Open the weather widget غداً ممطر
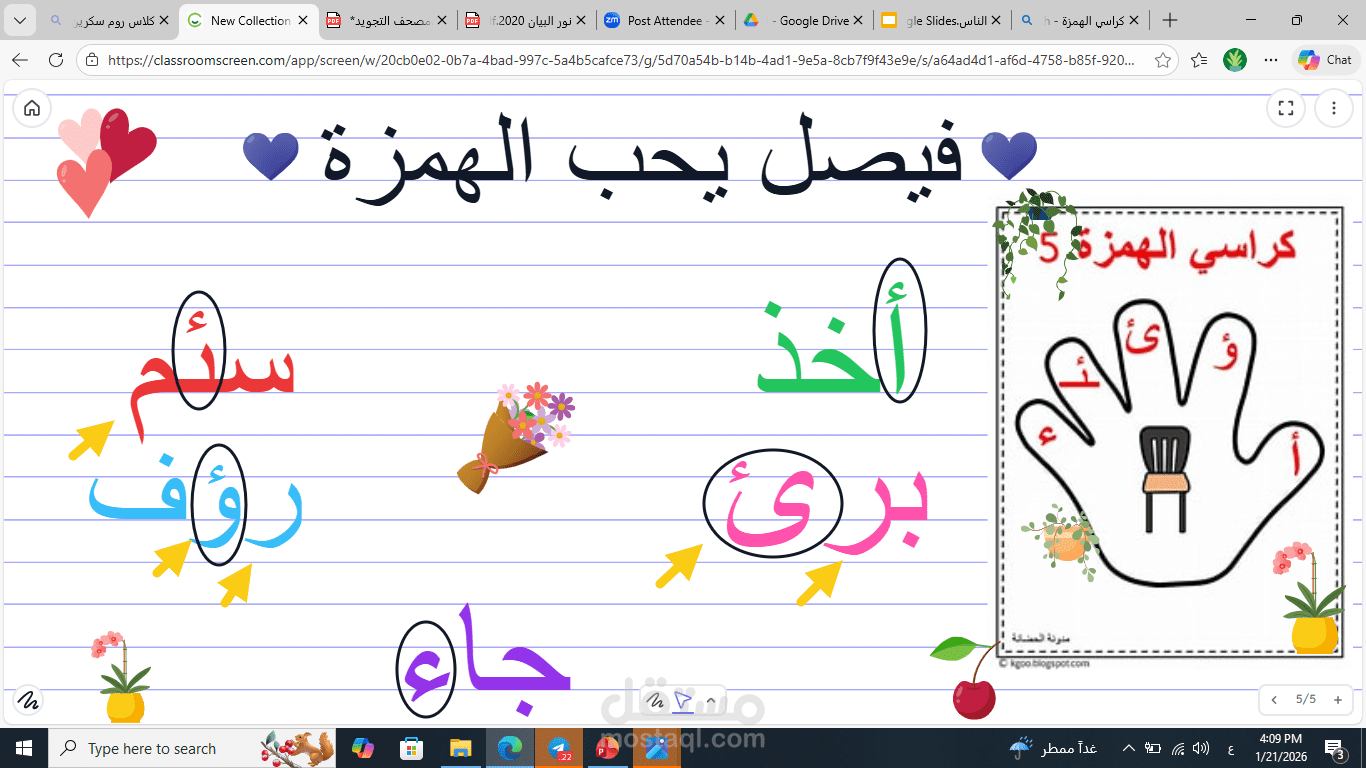 pyautogui.click(x=1054, y=748)
